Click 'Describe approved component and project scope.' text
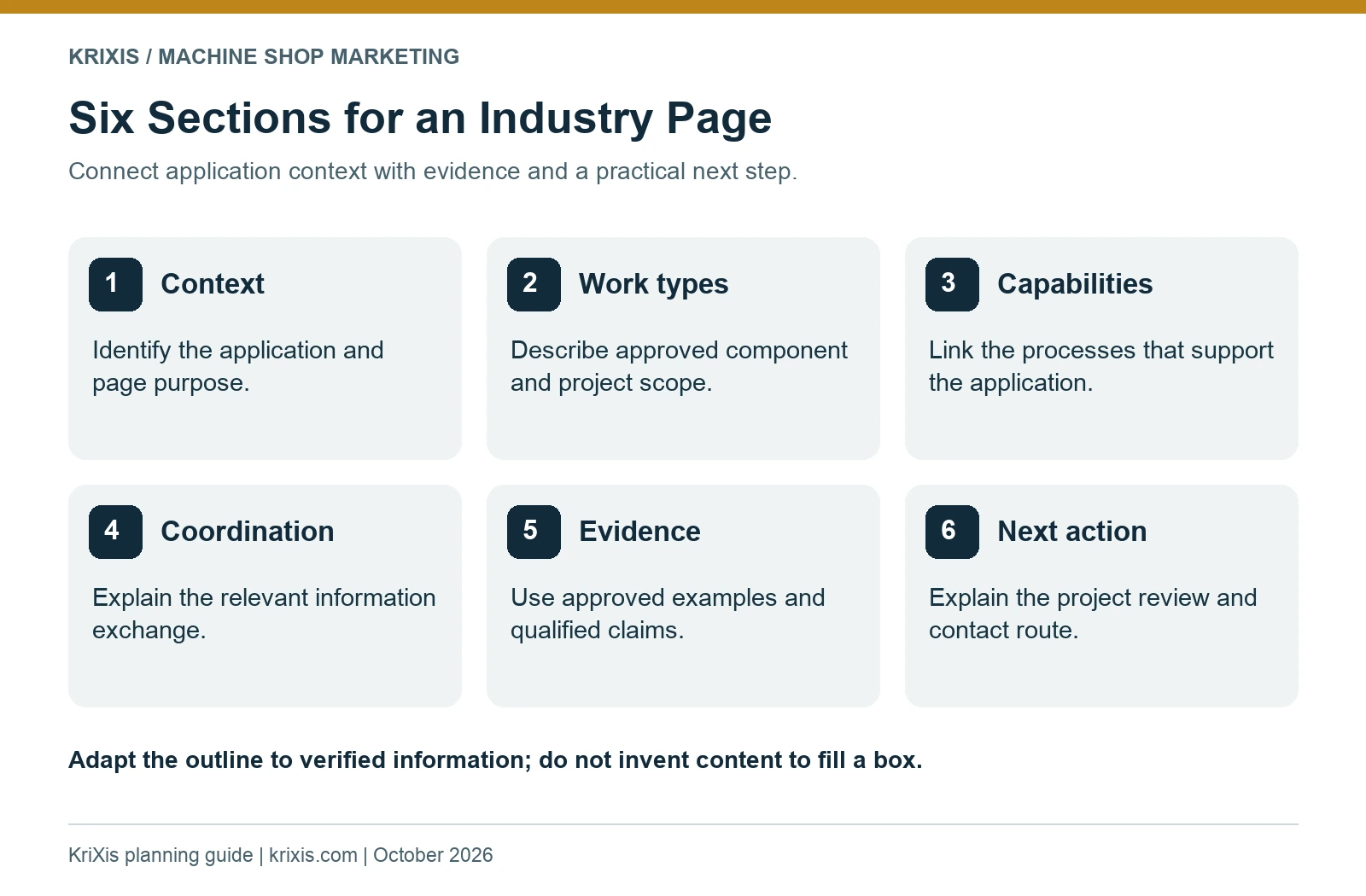The width and height of the screenshot is (1366, 896). pyautogui.click(x=679, y=366)
